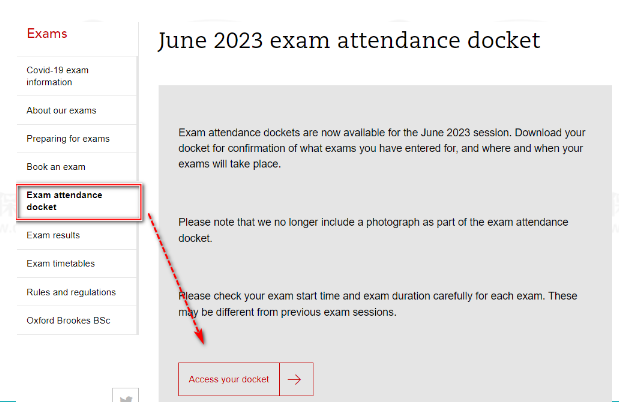Open Exam timetables menu entry
Screen dimensions: 619x402
tap(60, 263)
